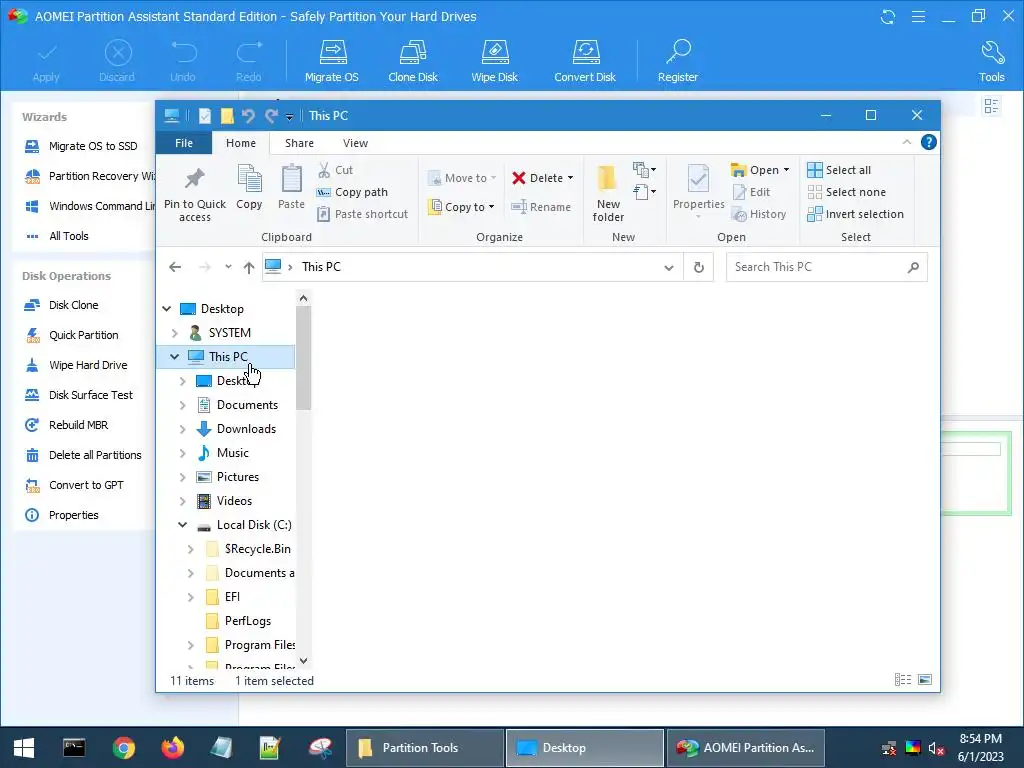Choose Delete all Partitions
This screenshot has width=1024, height=768.
coord(83,455)
